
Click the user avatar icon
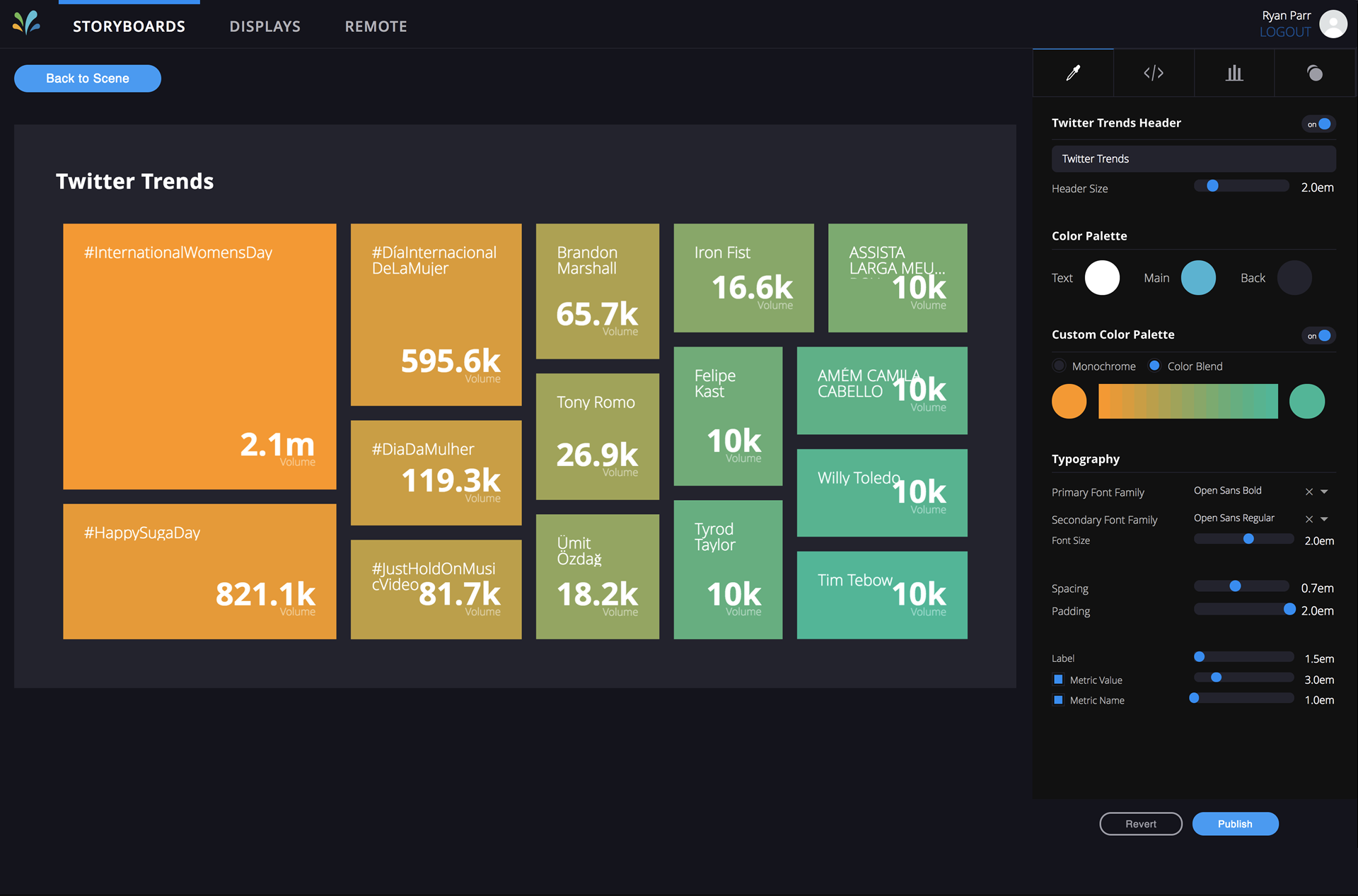tap(1333, 24)
